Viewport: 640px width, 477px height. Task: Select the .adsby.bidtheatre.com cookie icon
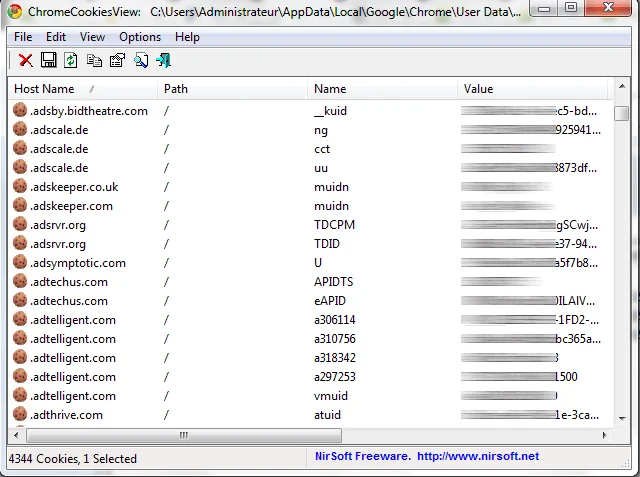tap(20, 110)
